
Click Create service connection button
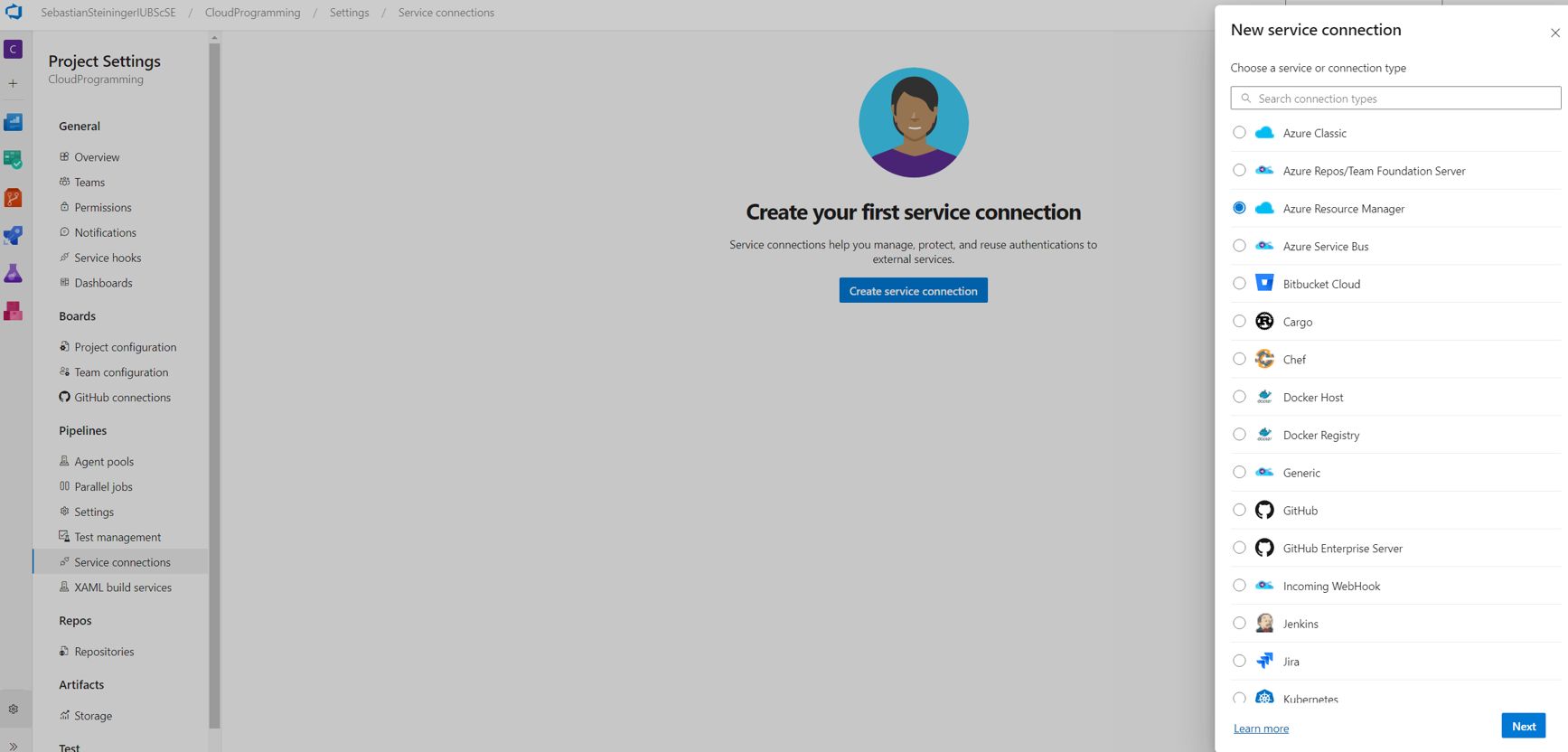(x=913, y=290)
